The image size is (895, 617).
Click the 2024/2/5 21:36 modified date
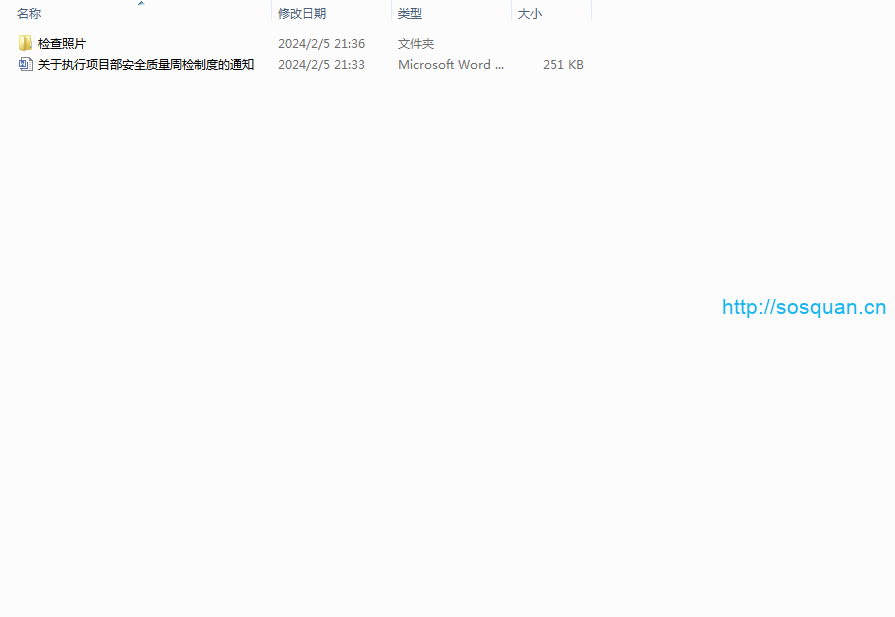[321, 44]
